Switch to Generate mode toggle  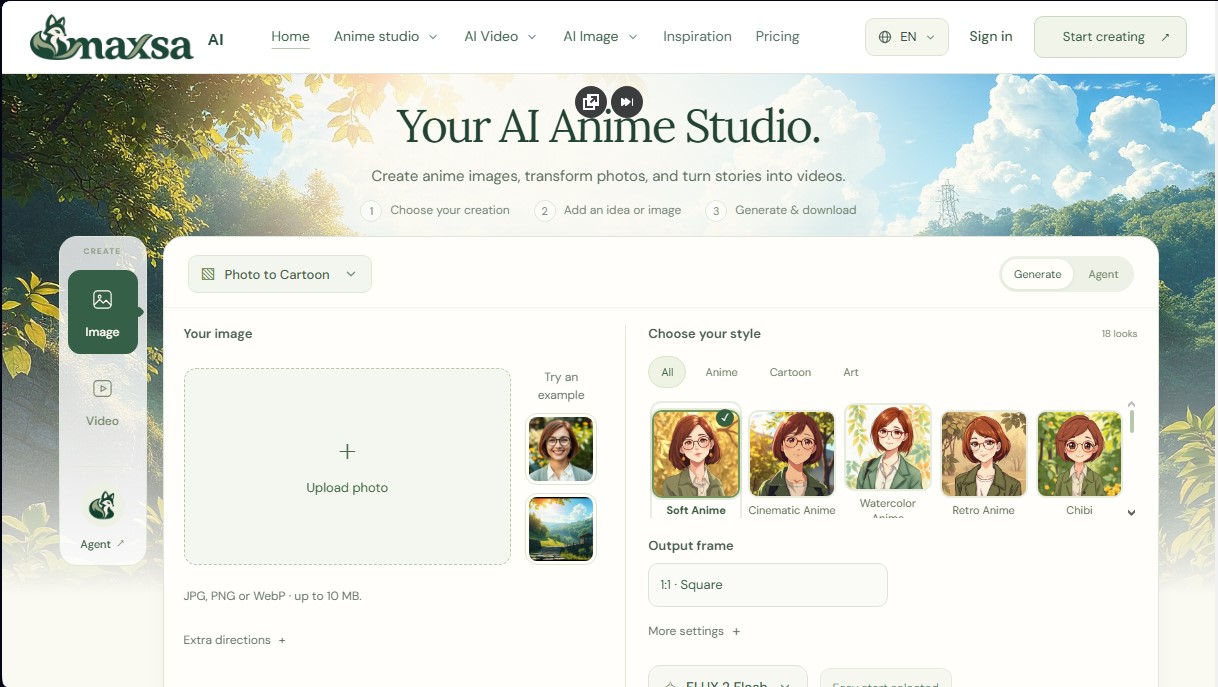click(1037, 274)
